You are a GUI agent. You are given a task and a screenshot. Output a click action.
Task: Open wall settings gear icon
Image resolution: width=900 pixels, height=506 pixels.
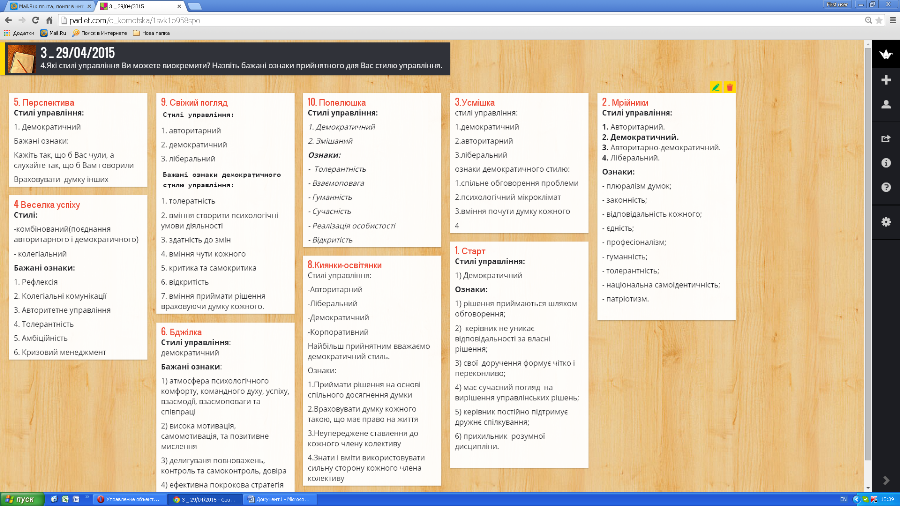(x=885, y=221)
